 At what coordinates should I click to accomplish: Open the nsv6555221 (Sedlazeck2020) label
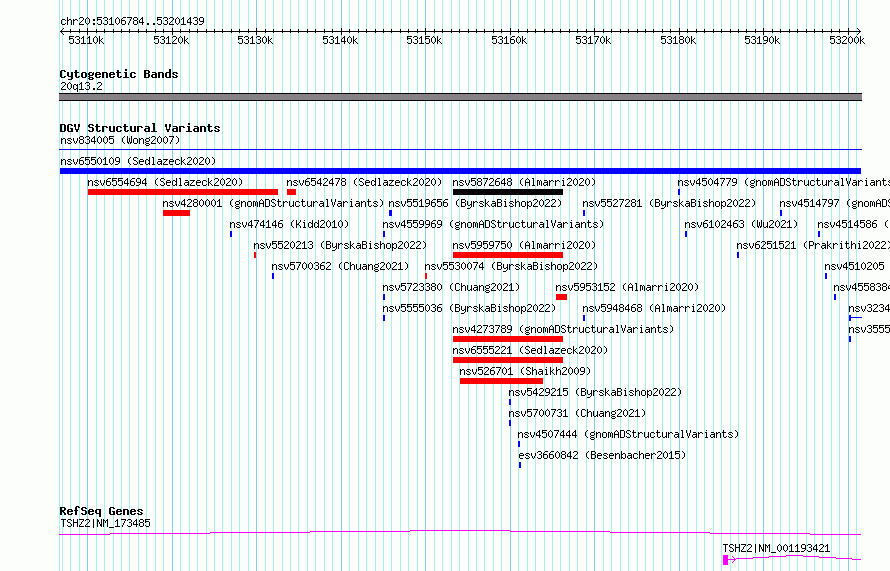[x=530, y=350]
